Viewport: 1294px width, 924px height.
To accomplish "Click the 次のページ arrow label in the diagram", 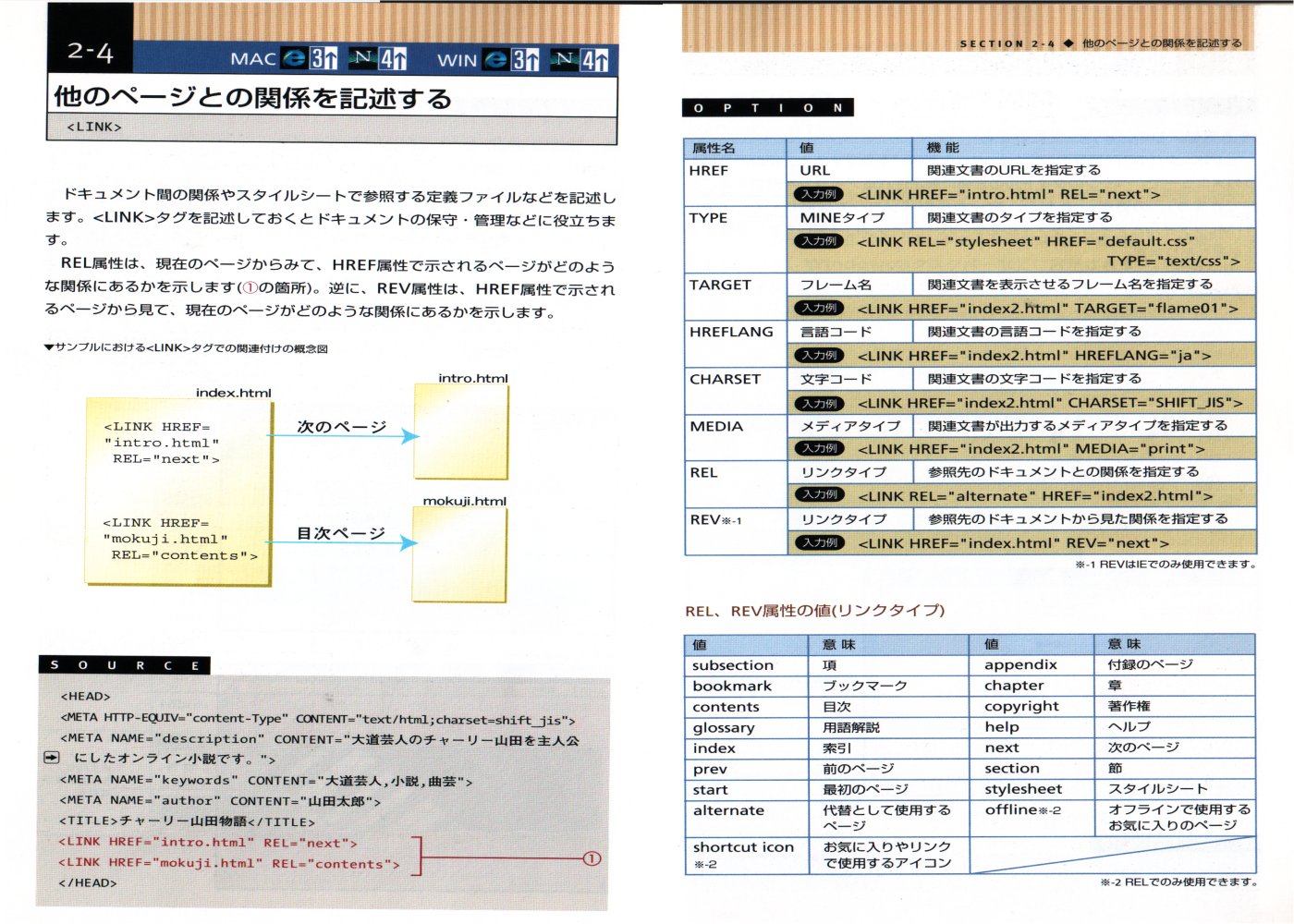I will pos(341,427).
